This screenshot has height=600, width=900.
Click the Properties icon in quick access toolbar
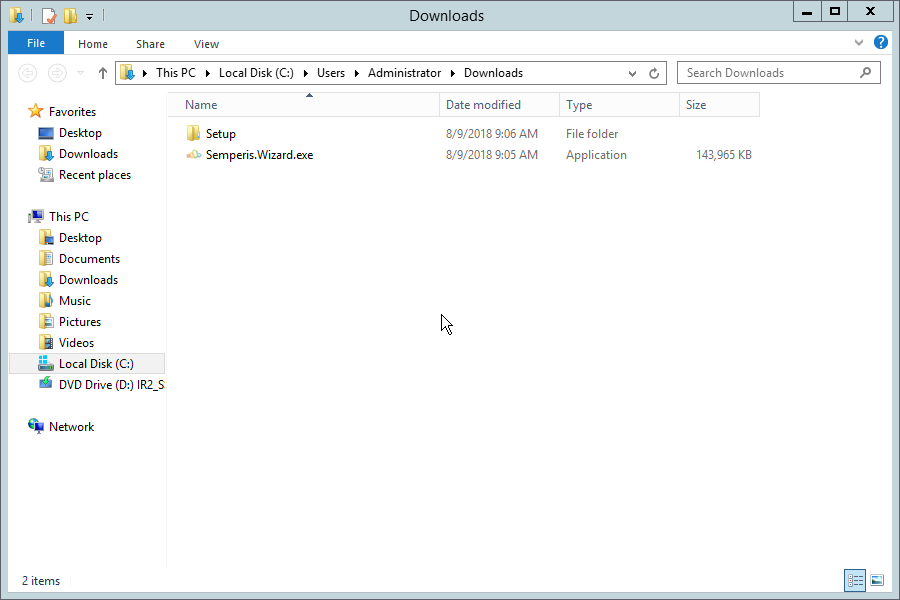pyautogui.click(x=48, y=15)
